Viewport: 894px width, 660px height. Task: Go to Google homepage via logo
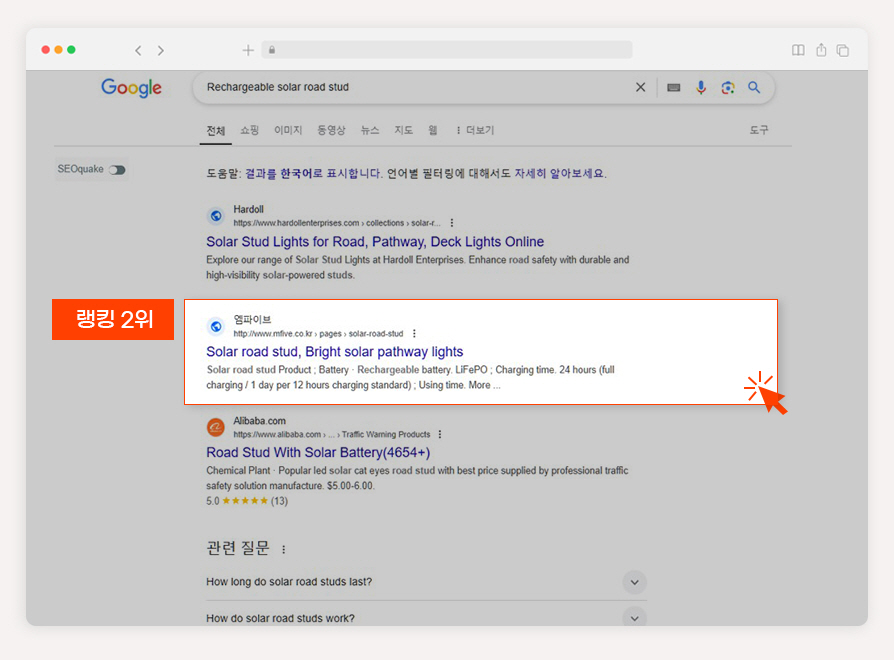(x=131, y=88)
